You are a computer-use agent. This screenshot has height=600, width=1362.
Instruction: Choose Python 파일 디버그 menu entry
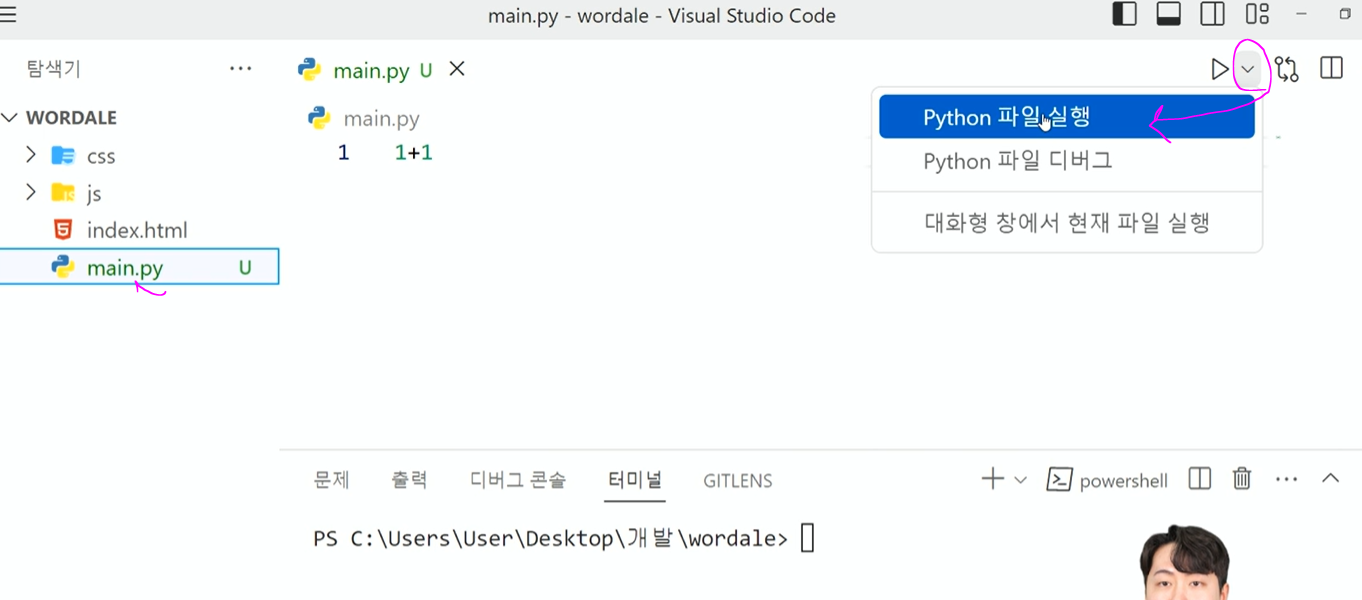pos(1067,161)
